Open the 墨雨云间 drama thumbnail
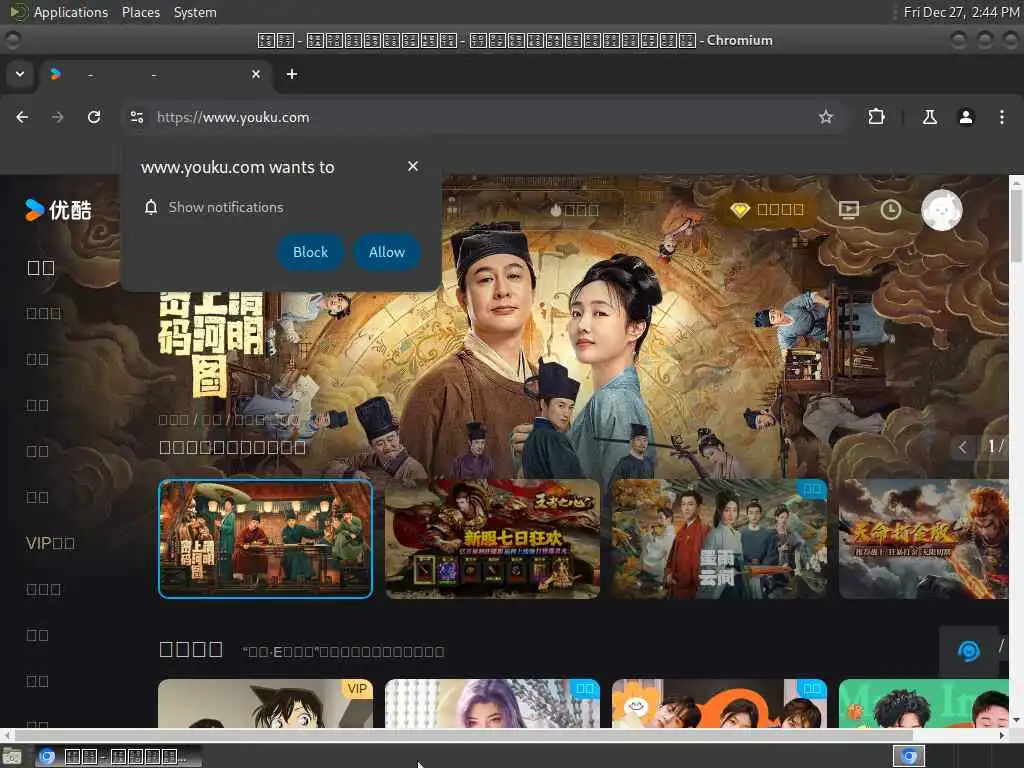The height and width of the screenshot is (768, 1024). tap(719, 539)
